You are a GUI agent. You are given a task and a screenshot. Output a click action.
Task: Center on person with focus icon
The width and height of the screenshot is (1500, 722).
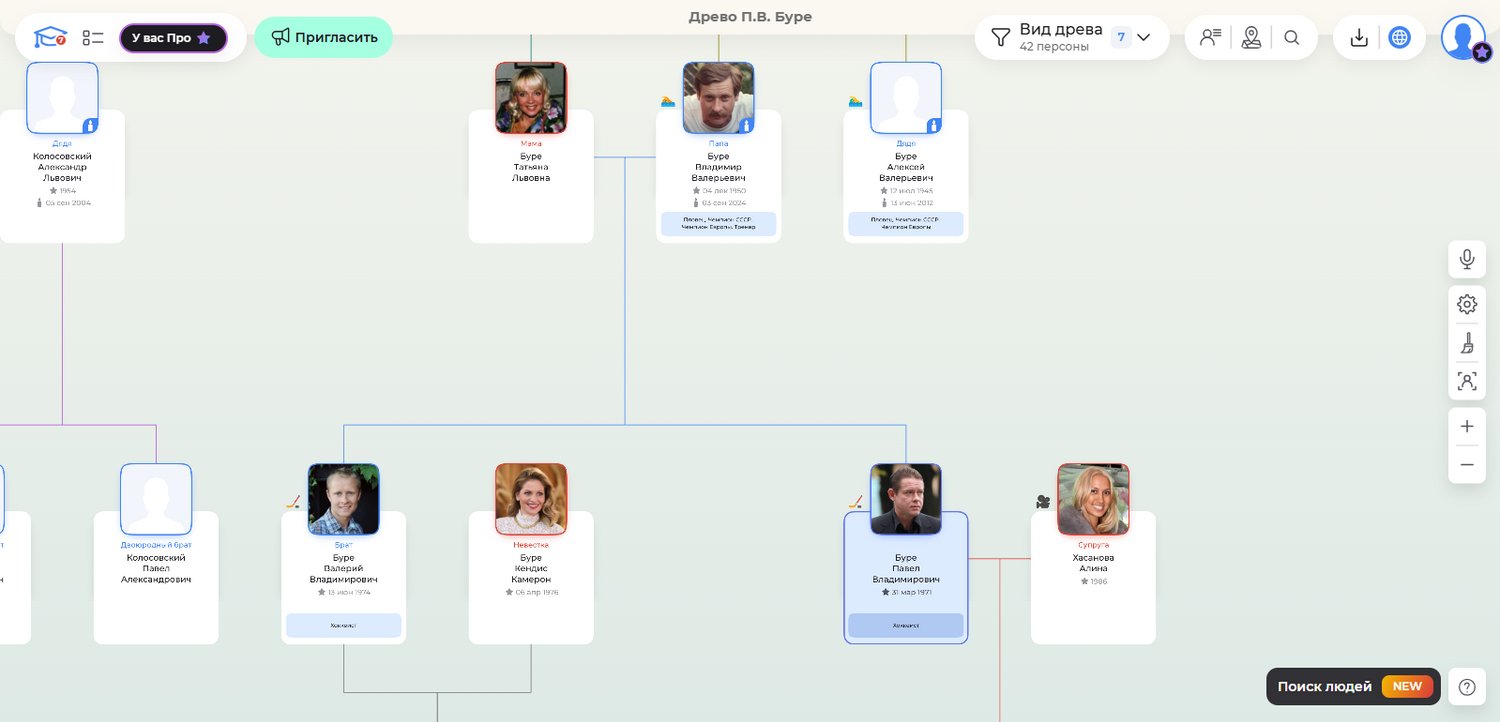click(1467, 381)
